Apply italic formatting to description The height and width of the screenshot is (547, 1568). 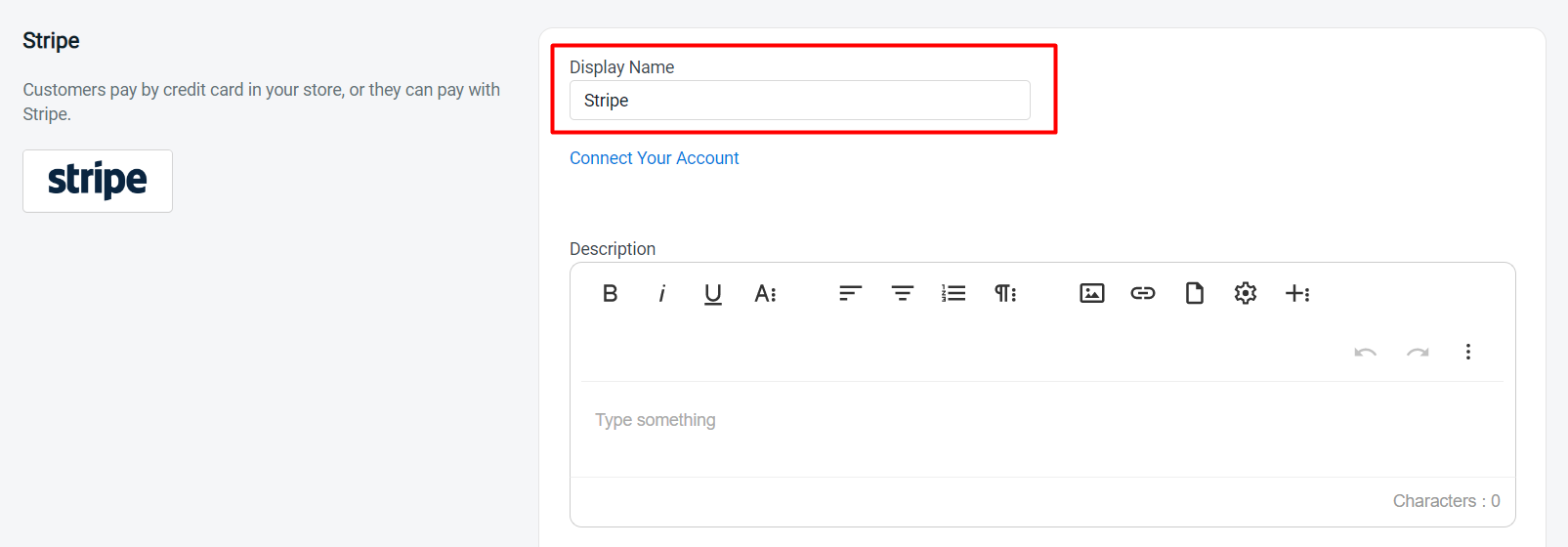[661, 293]
